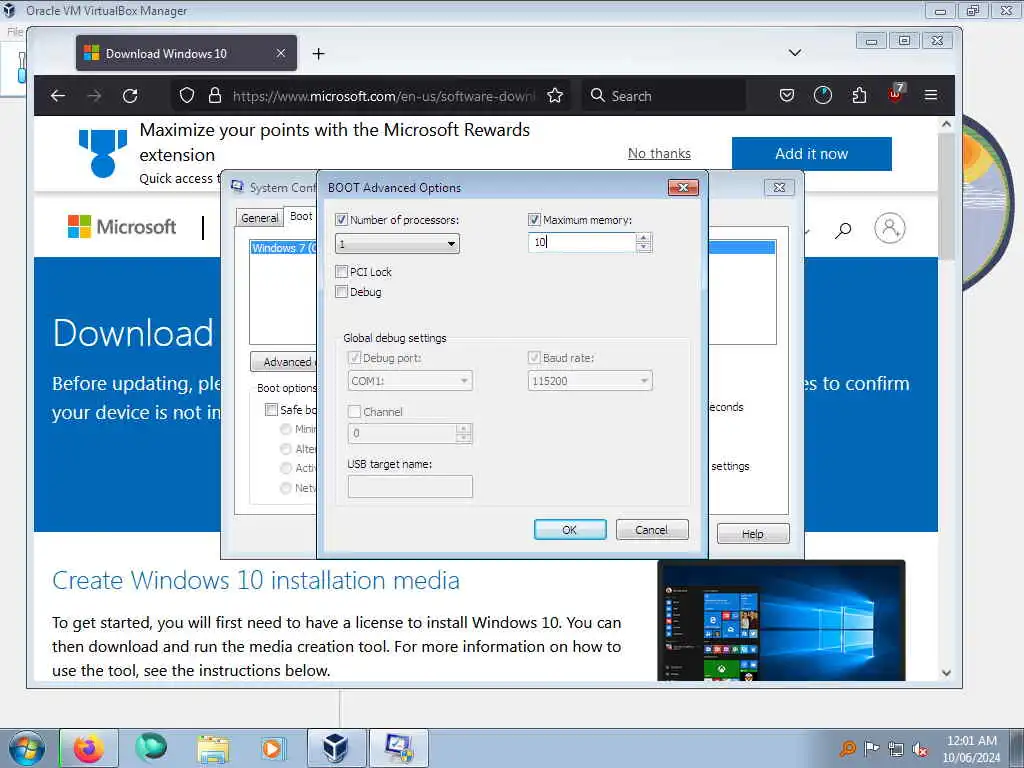Open the COM1 debug port dropdown
The width and height of the screenshot is (1024, 768).
[410, 381]
